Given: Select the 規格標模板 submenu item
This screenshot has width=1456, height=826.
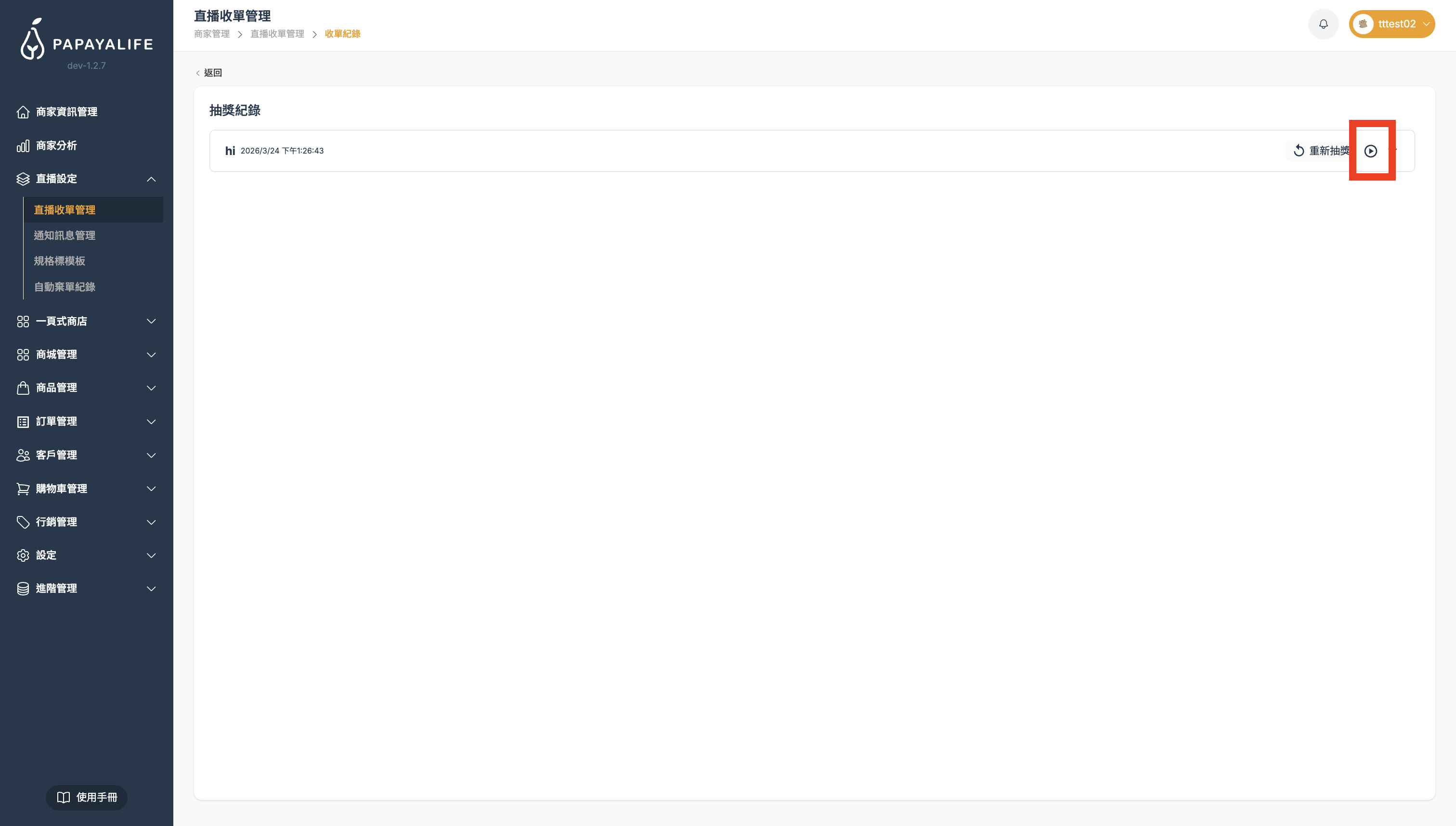Looking at the screenshot, I should (60, 261).
